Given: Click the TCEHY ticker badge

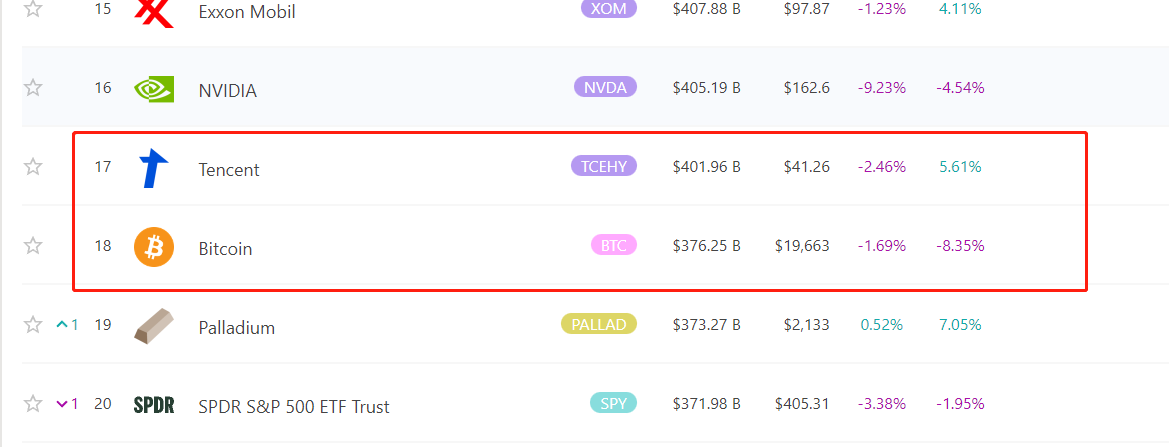Looking at the screenshot, I should click(603, 166).
